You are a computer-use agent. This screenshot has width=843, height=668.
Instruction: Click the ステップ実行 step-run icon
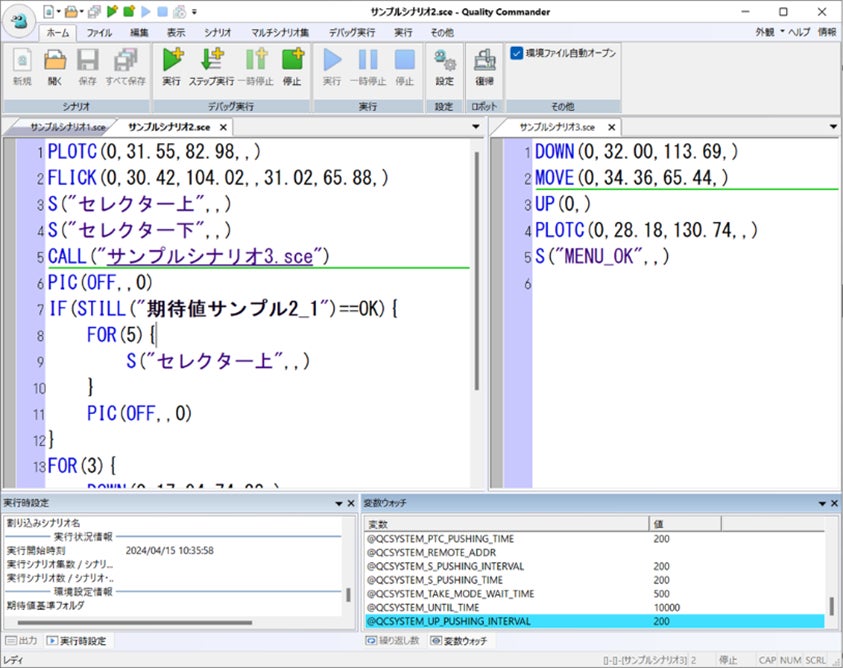click(211, 64)
